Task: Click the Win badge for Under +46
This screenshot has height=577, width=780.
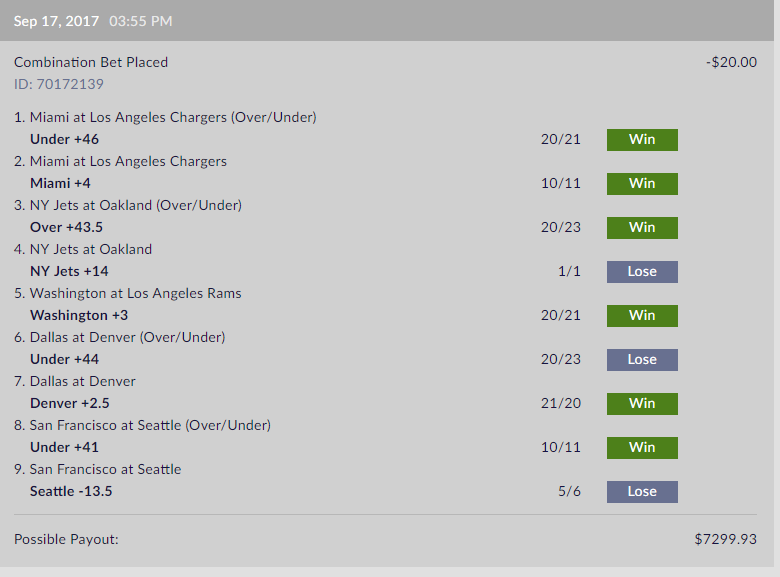Action: click(642, 140)
